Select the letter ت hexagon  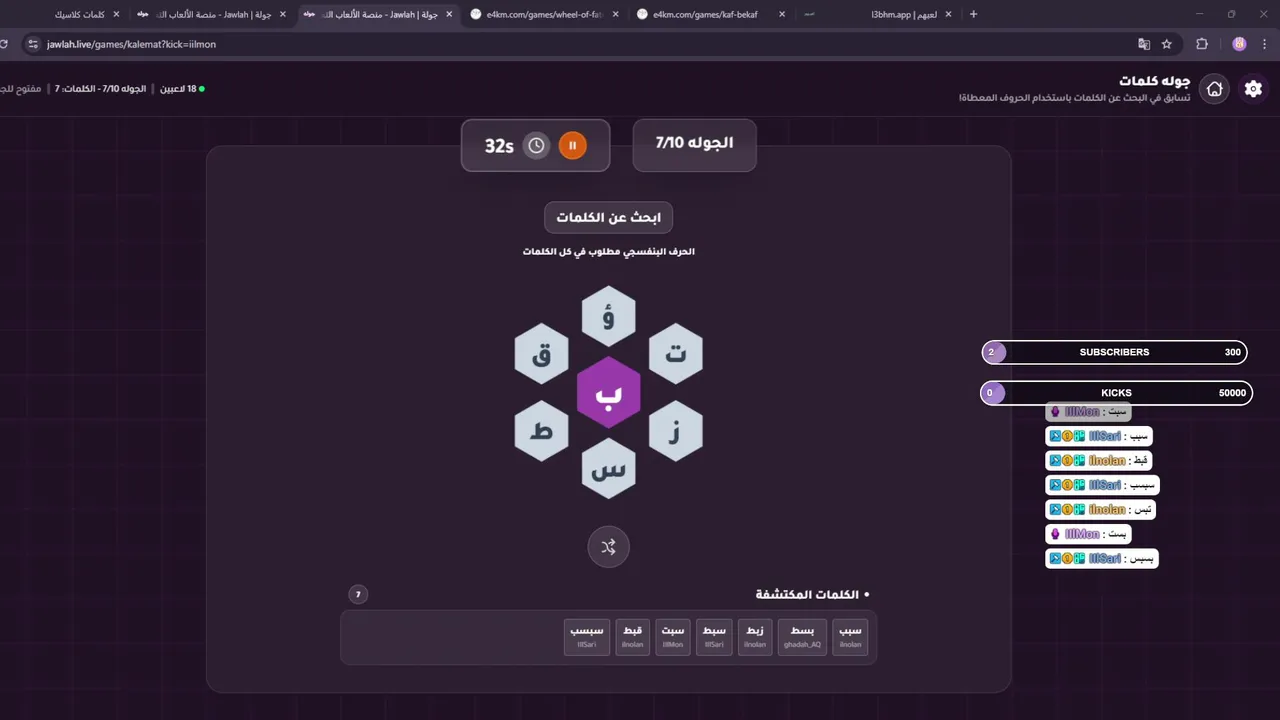pyautogui.click(x=676, y=354)
